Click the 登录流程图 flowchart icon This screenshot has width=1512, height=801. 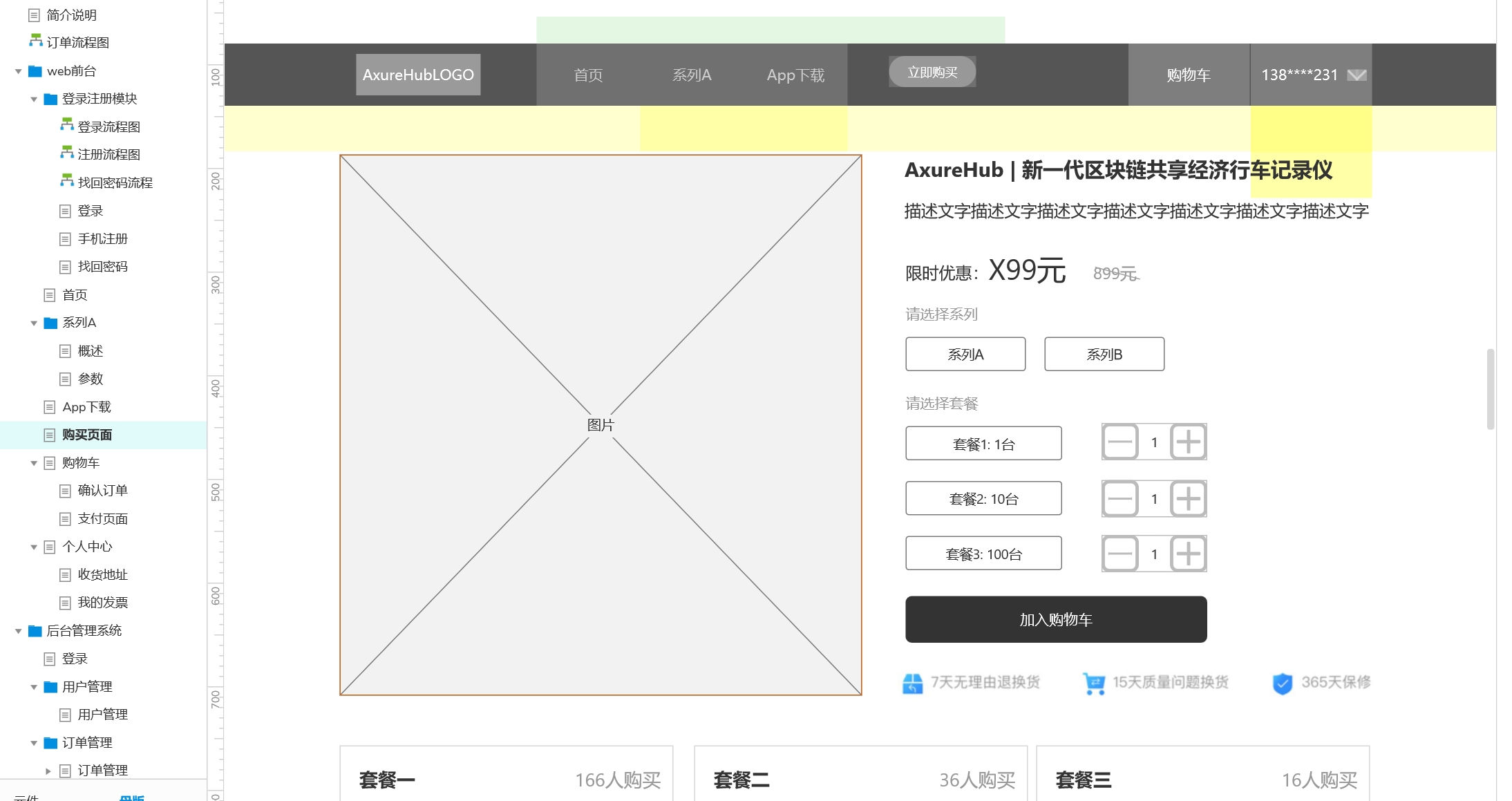click(x=66, y=125)
